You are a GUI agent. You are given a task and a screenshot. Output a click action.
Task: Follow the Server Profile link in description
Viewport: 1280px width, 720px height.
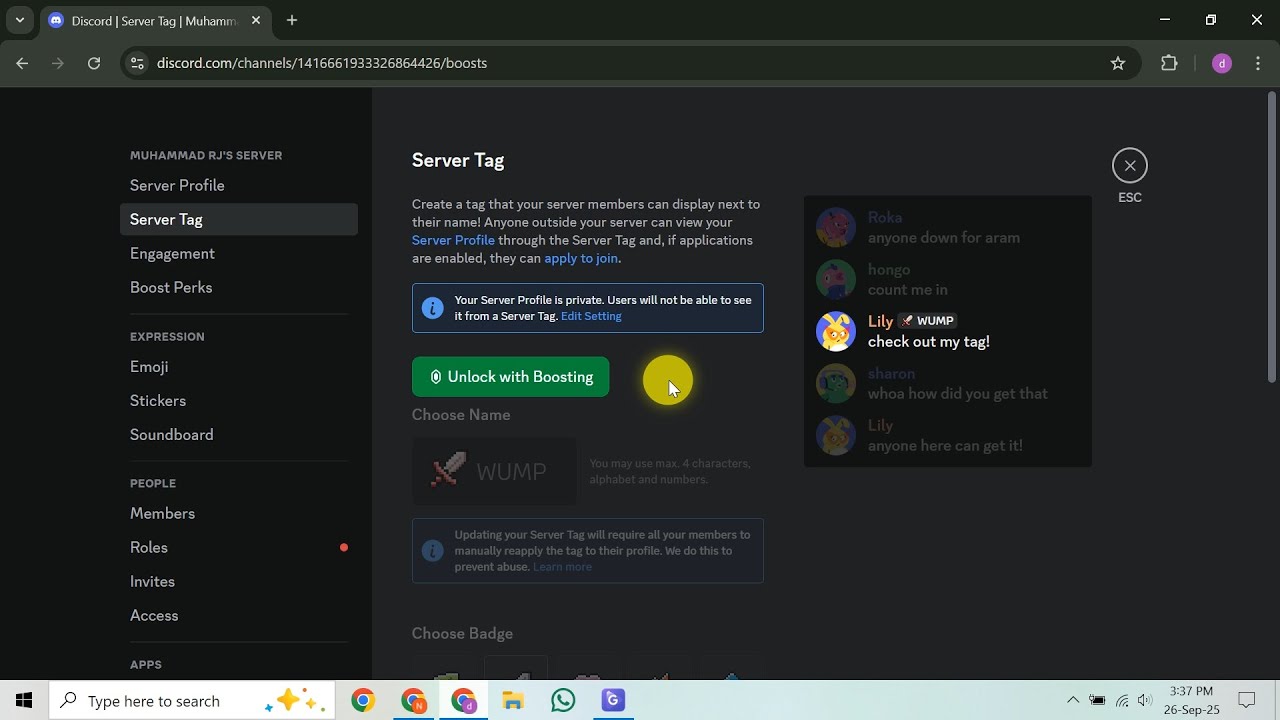453,240
